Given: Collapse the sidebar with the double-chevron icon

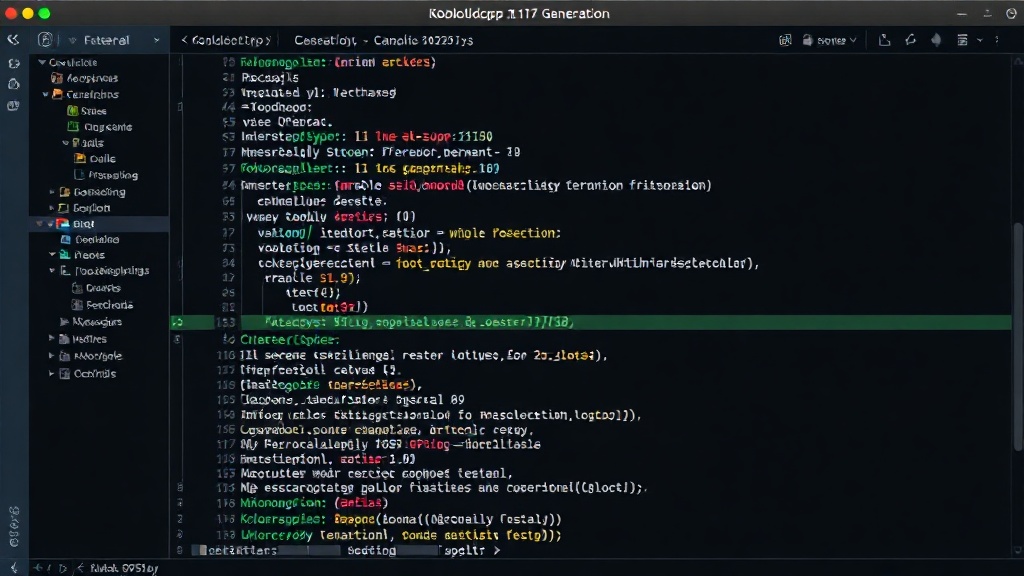Looking at the screenshot, I should (13, 40).
